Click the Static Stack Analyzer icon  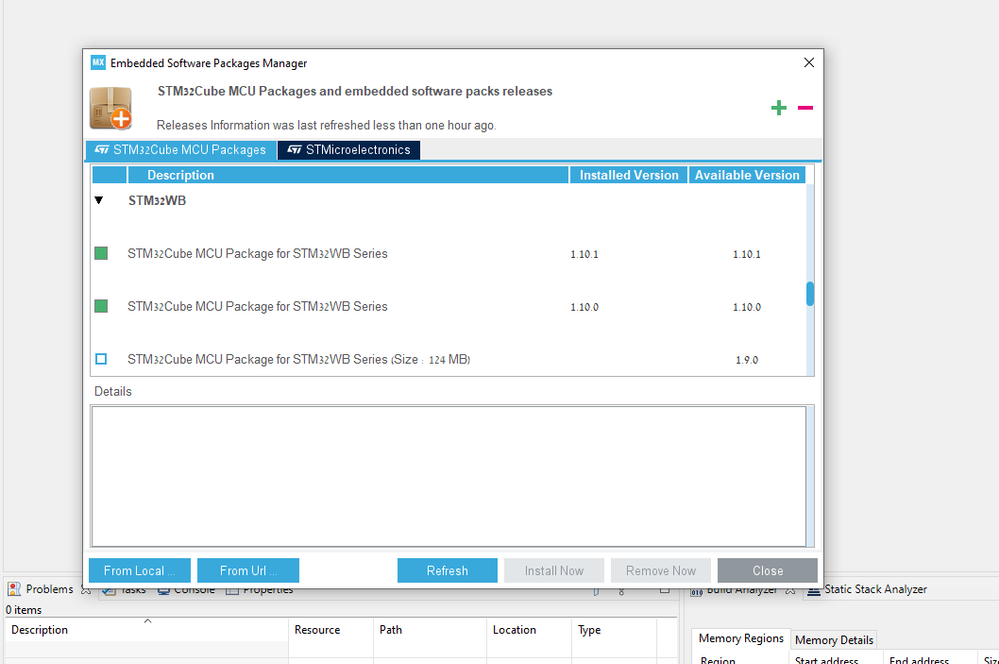coord(814,590)
